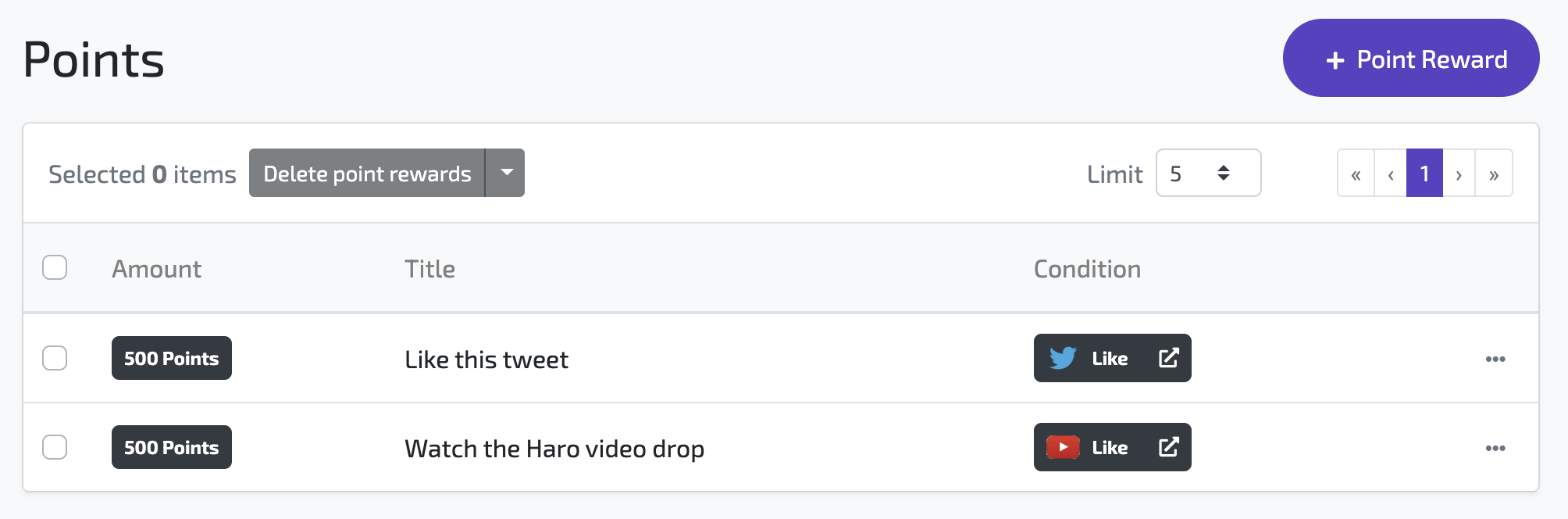Screen dimensions: 1568x519
Task: Open the tweet's external link icon
Action: pos(1168,358)
